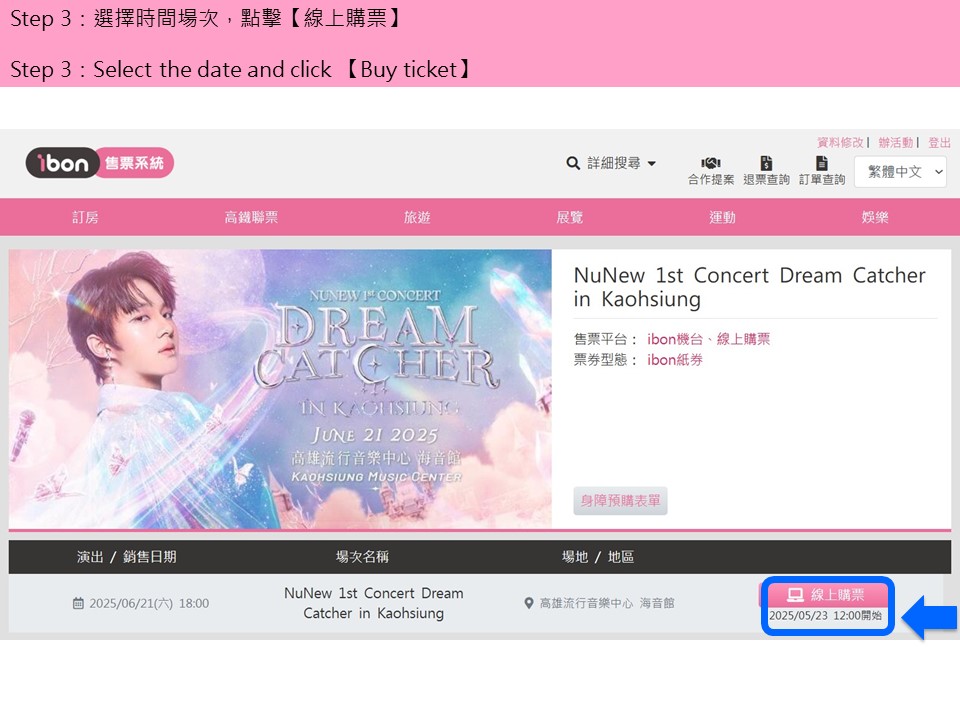This screenshot has height=720, width=960.
Task: Click the calendar icon beside 2025/06/21
Action: 78,604
